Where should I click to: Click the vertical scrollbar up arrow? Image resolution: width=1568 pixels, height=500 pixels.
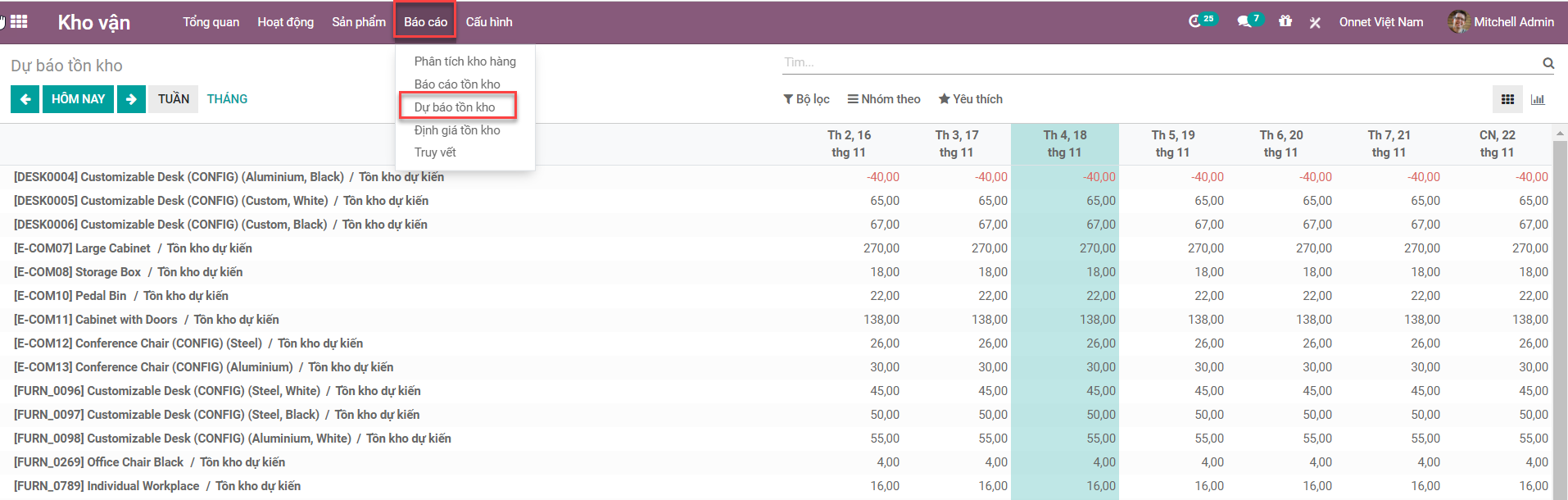[x=1560, y=133]
